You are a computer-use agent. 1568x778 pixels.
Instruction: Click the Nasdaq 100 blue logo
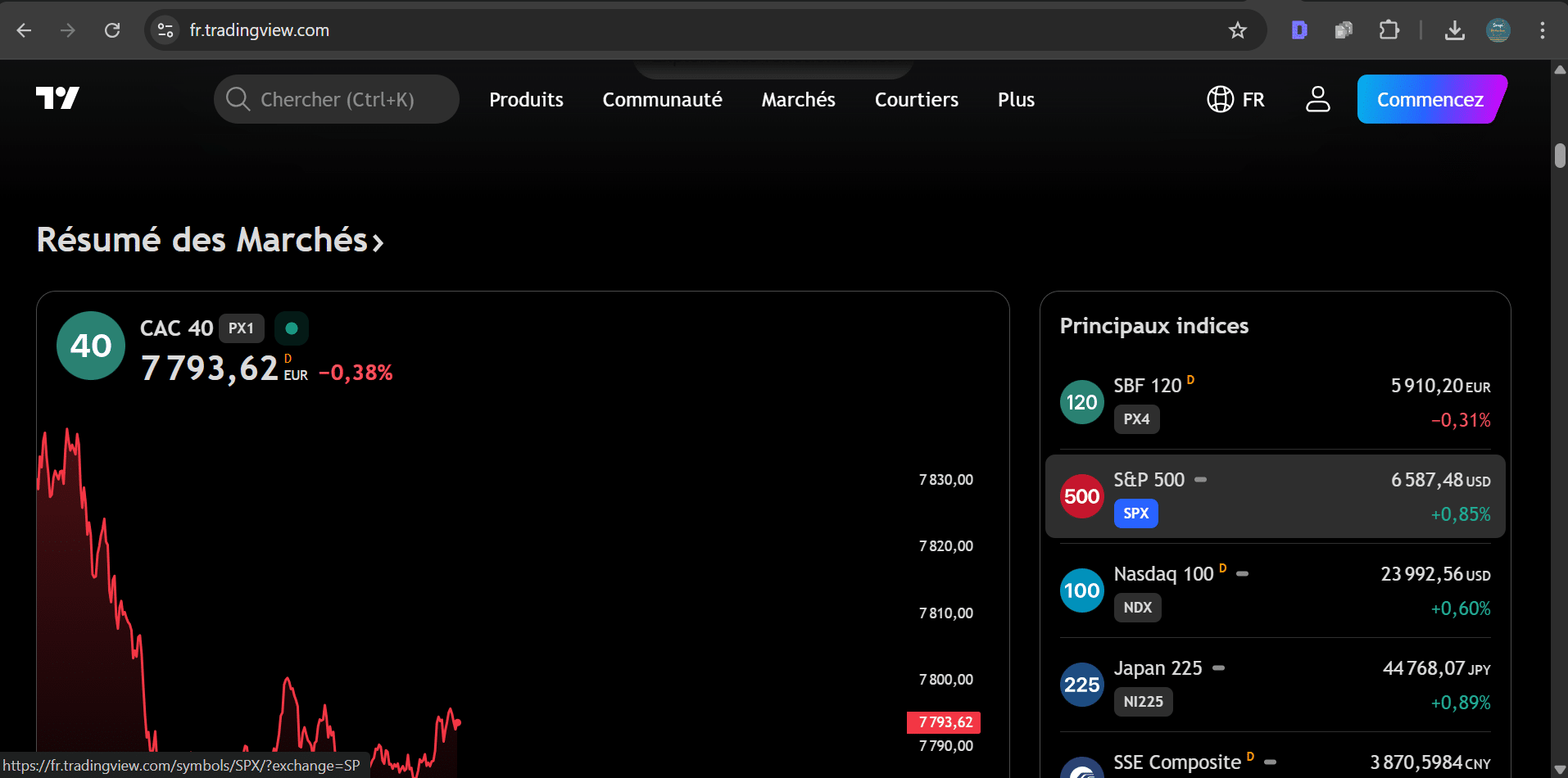[1081, 590]
